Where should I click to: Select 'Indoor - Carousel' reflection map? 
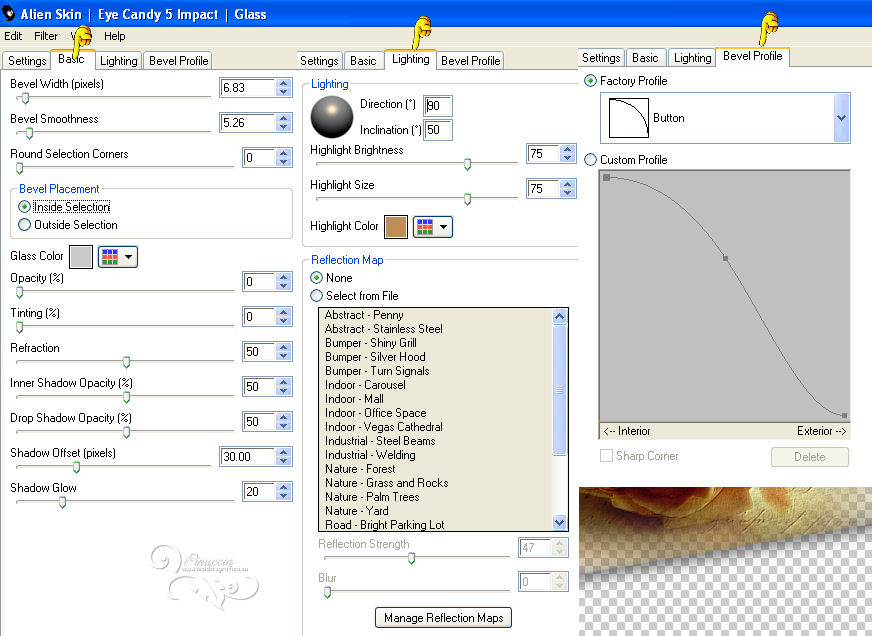coord(365,385)
